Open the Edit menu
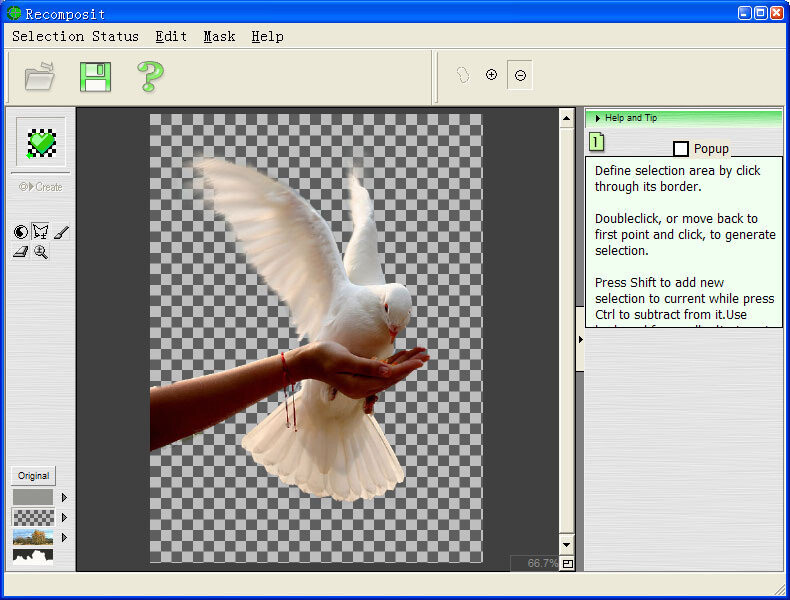The width and height of the screenshot is (790, 600). click(171, 36)
